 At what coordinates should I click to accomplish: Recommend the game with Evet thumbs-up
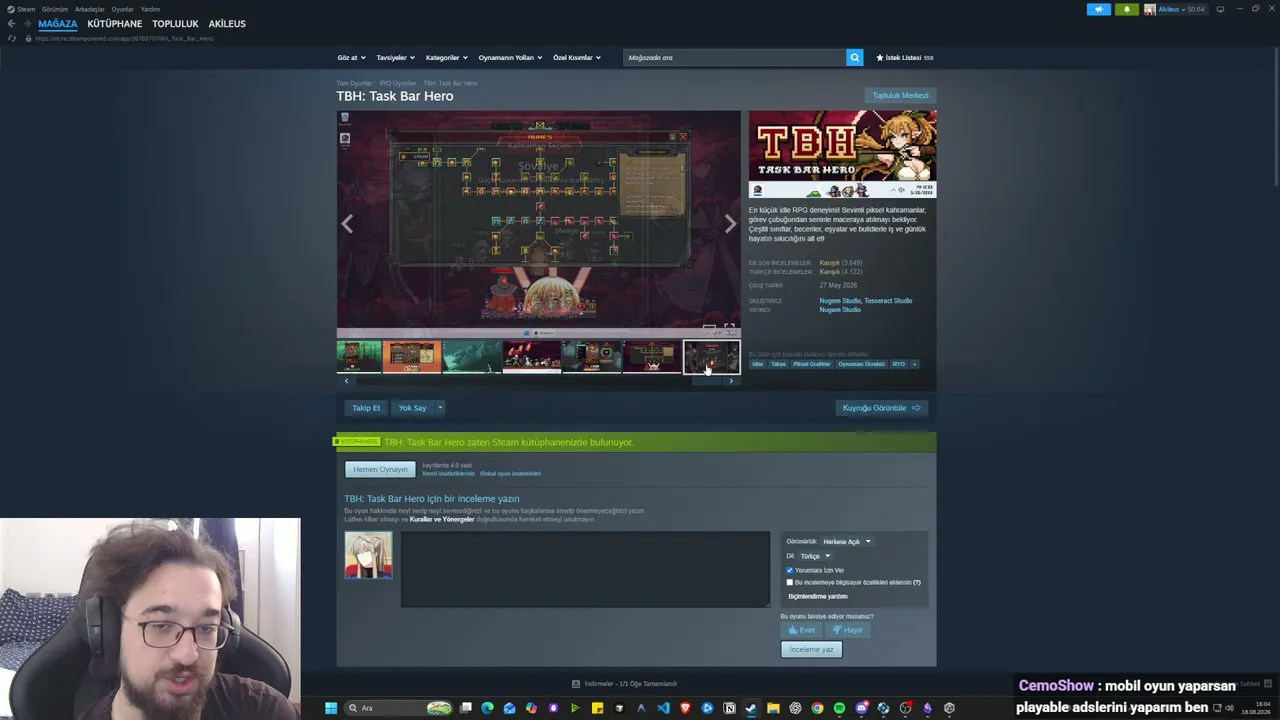pos(801,630)
